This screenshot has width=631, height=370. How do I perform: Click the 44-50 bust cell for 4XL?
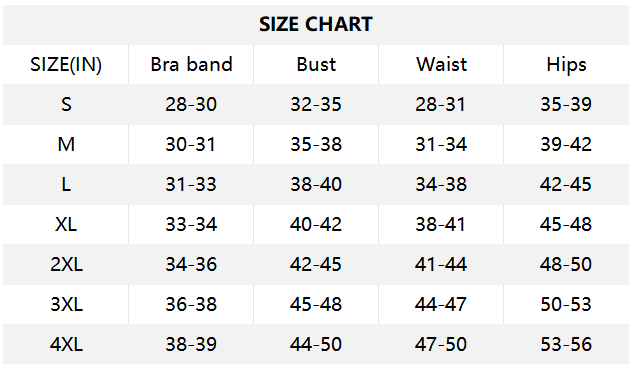coord(316,344)
